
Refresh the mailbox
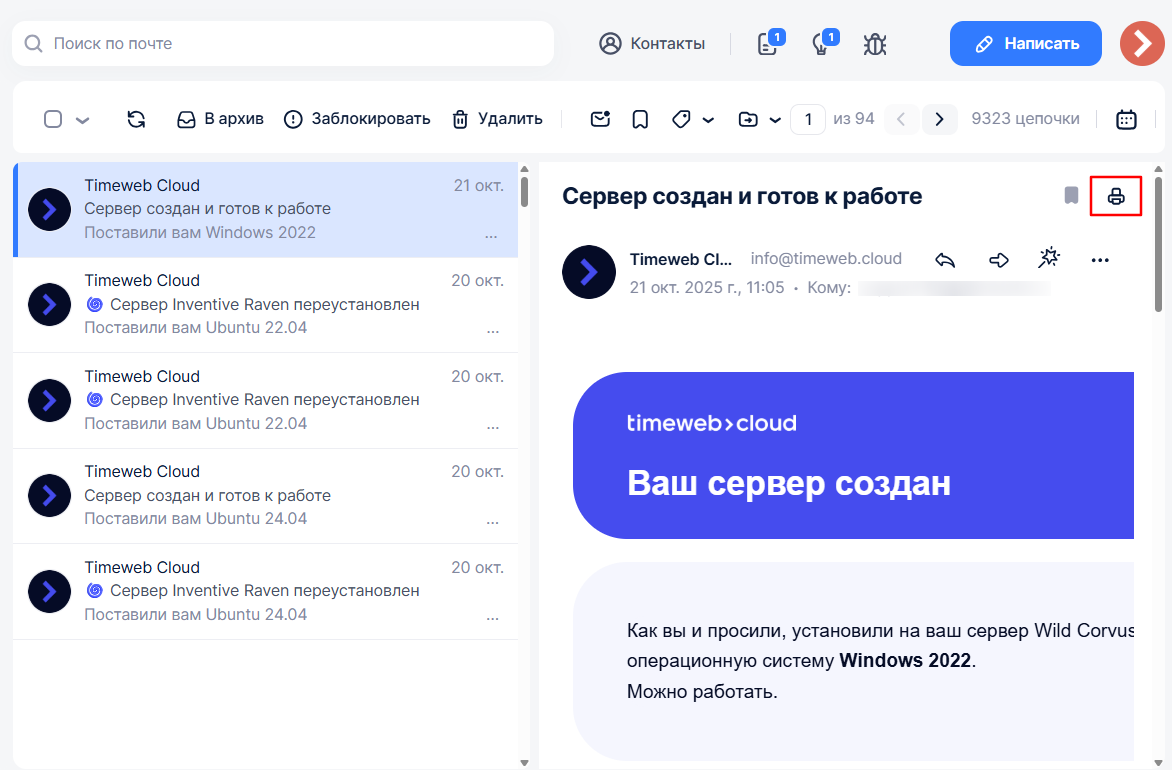tap(136, 118)
